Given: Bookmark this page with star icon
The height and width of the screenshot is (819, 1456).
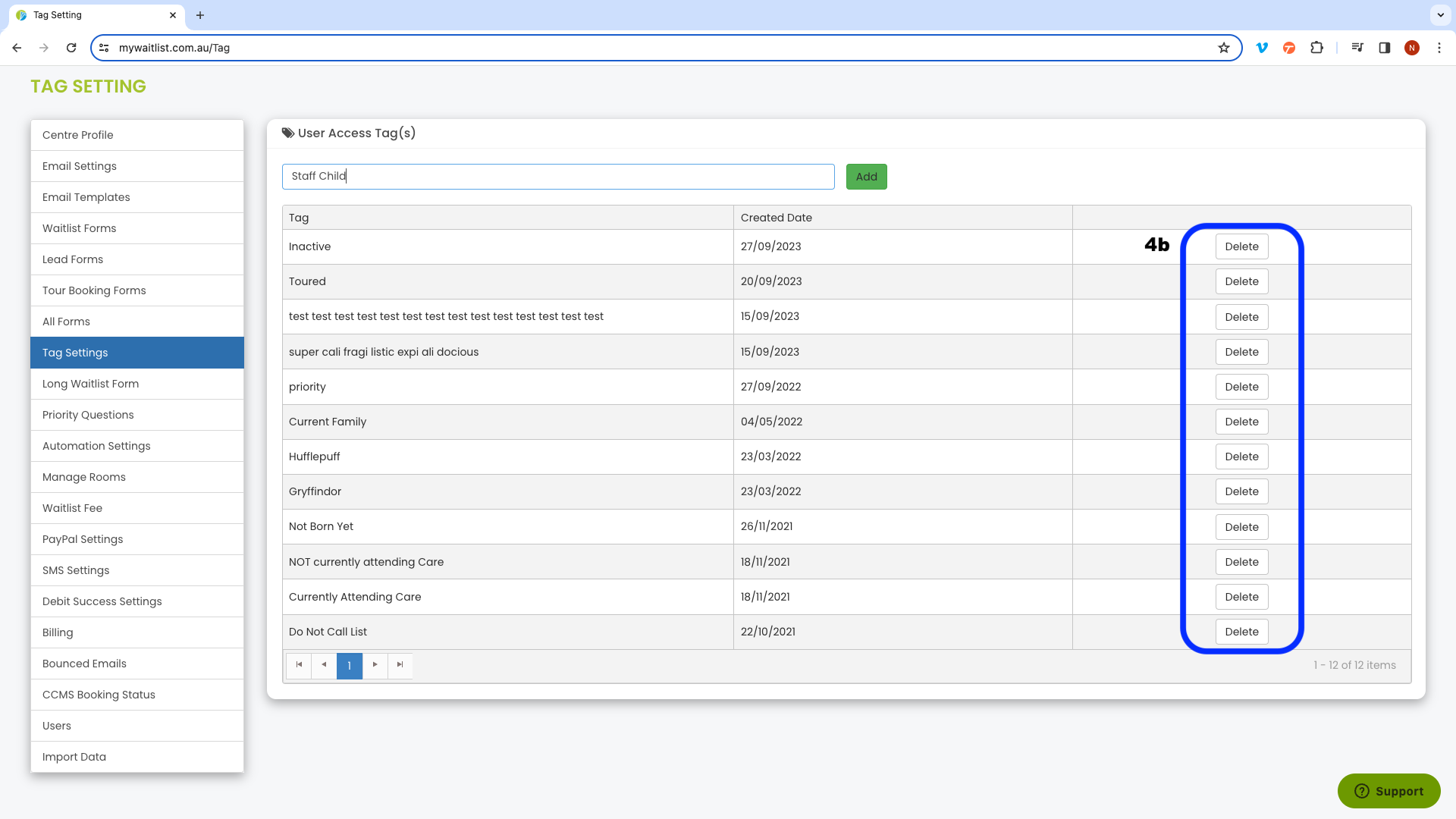Looking at the screenshot, I should 1224,48.
